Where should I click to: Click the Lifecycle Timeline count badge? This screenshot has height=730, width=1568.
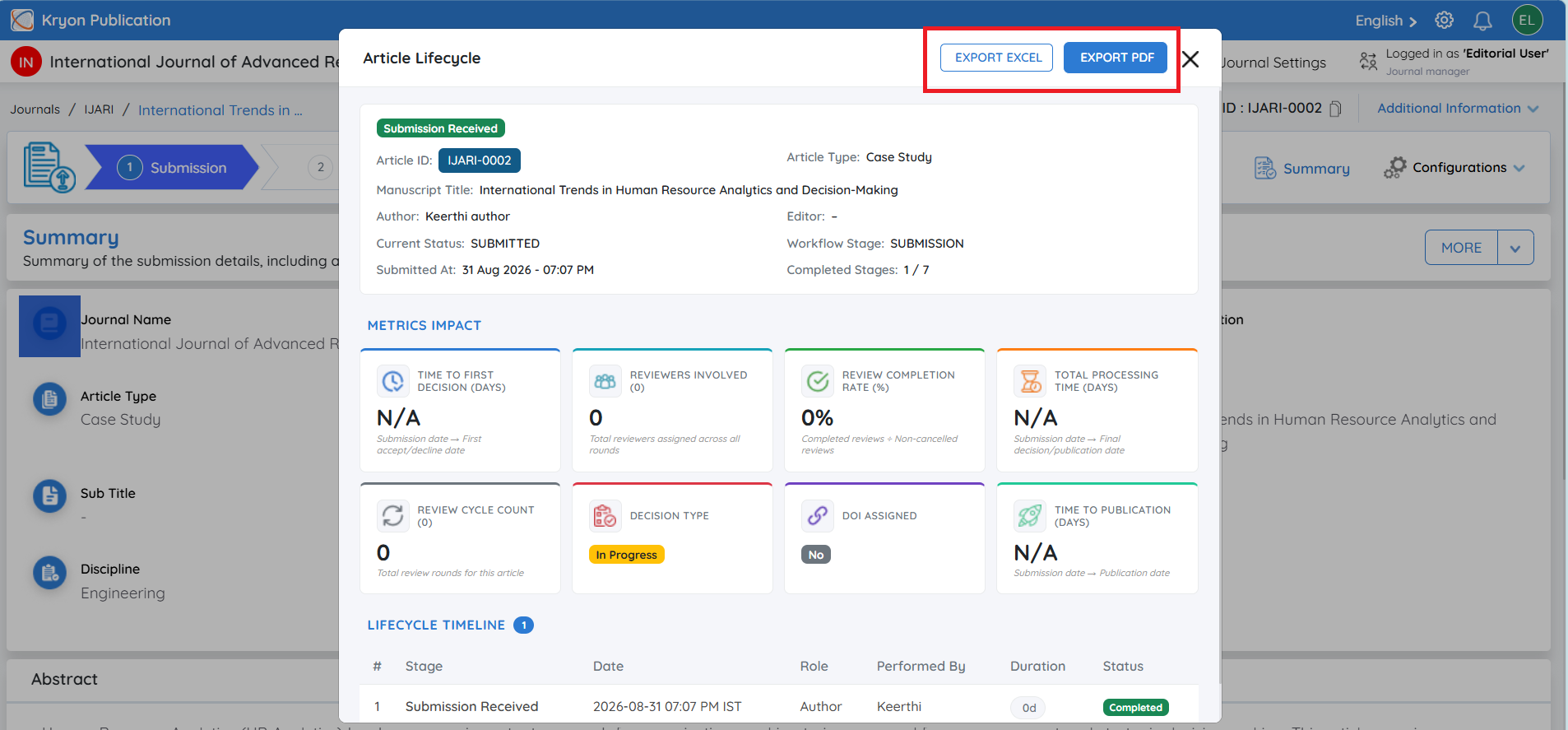(523, 625)
